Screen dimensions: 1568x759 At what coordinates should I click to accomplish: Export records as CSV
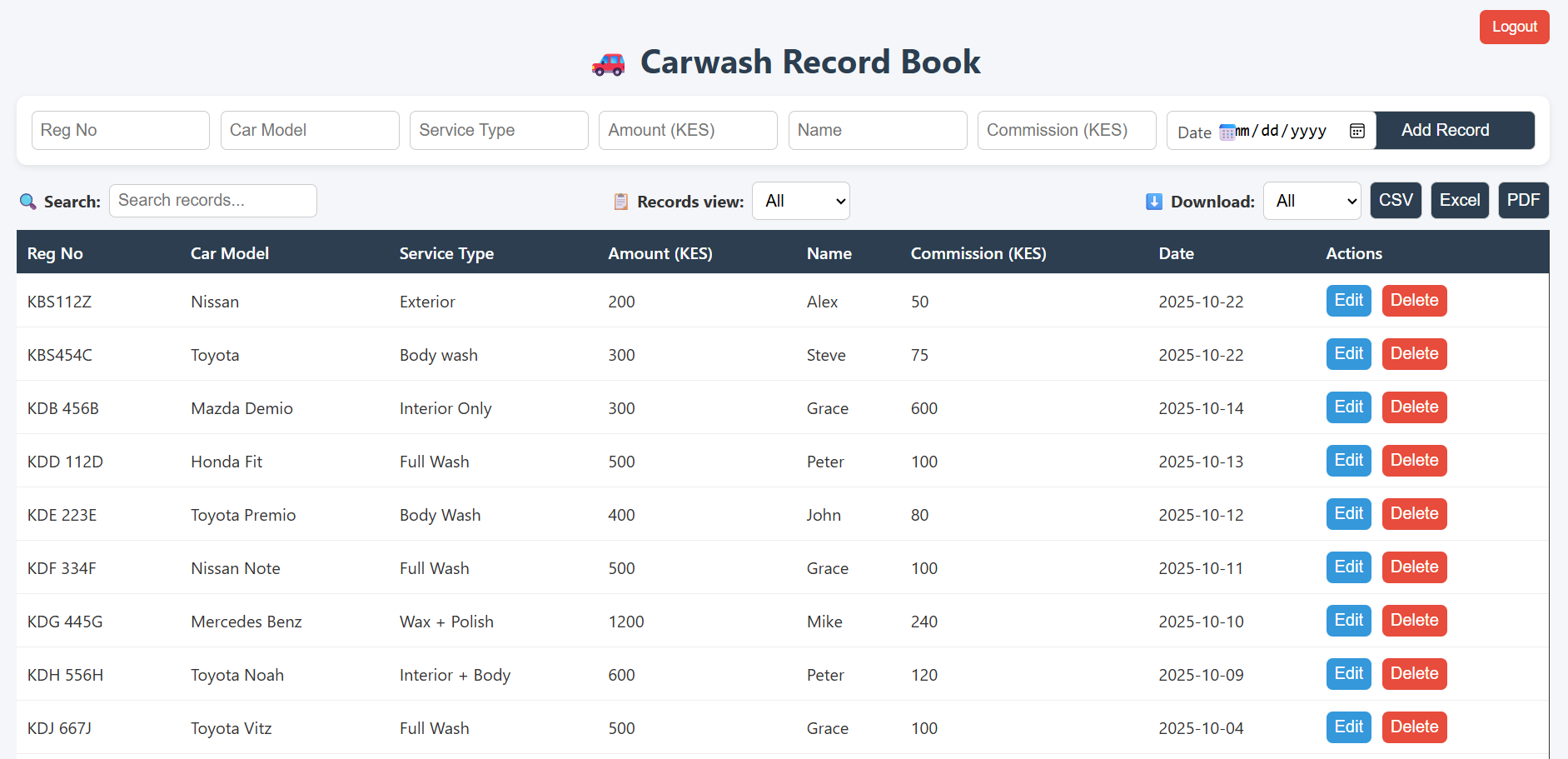click(x=1396, y=200)
